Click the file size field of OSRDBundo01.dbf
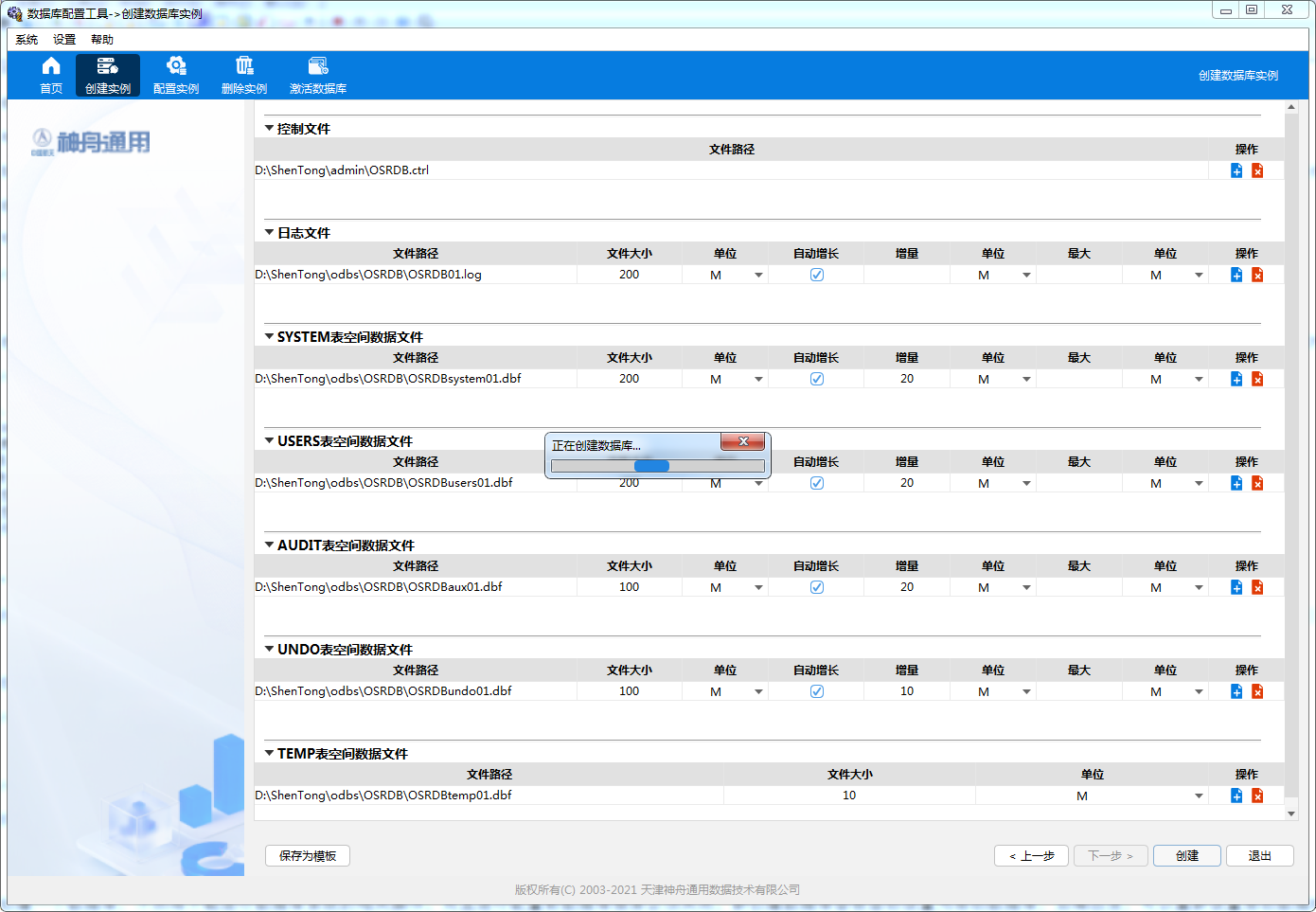1316x912 pixels. click(629, 691)
